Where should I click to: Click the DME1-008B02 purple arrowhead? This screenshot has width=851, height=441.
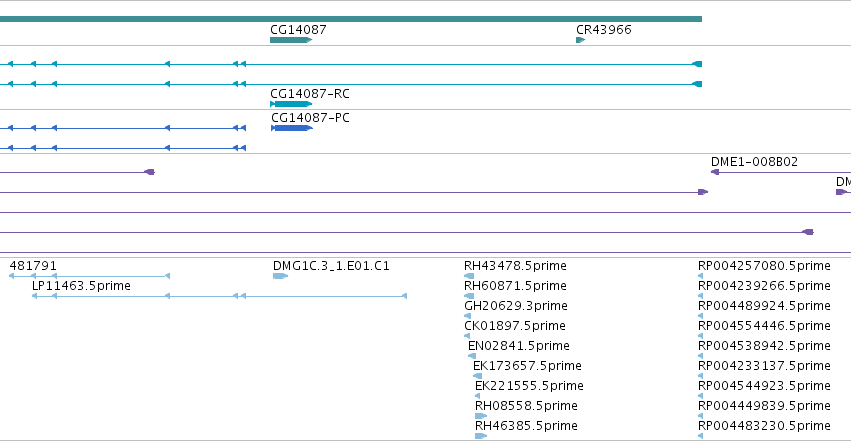point(715,172)
